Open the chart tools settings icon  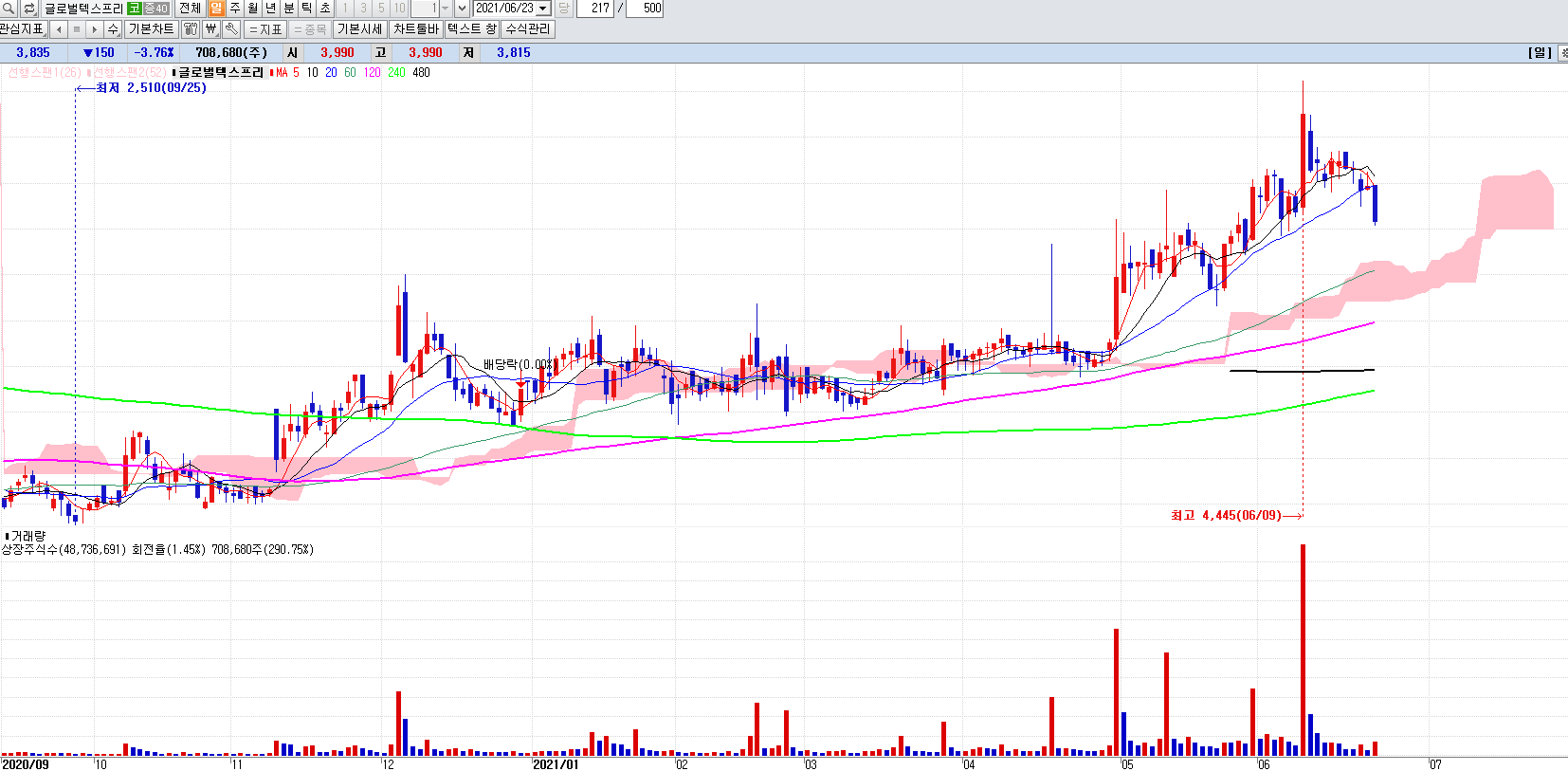[191, 29]
